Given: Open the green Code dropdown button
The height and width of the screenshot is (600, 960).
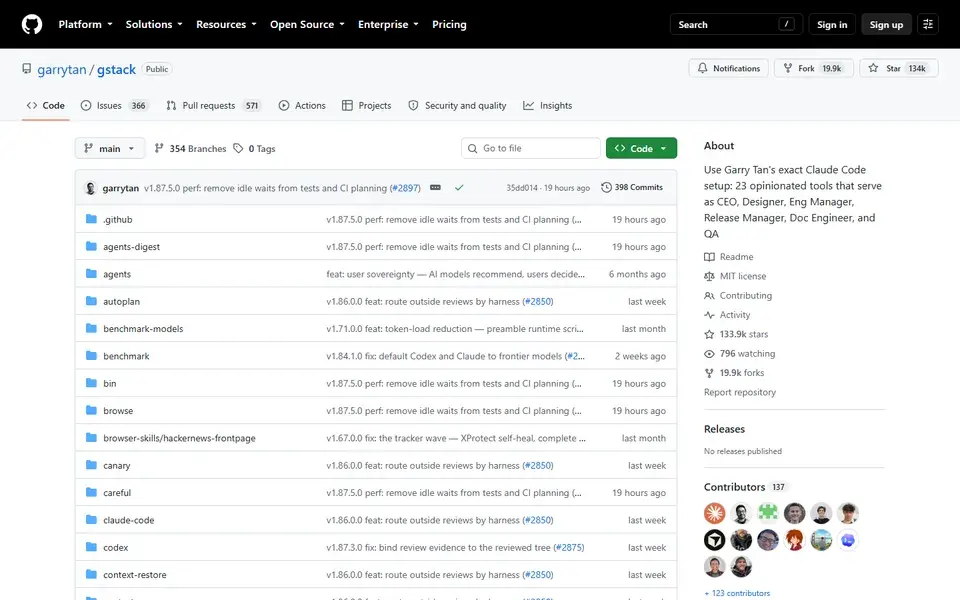Looking at the screenshot, I should pyautogui.click(x=641, y=148).
